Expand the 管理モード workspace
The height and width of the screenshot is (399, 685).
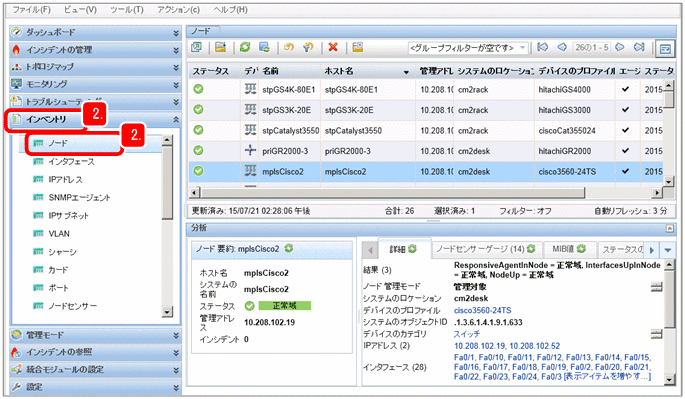(176, 336)
